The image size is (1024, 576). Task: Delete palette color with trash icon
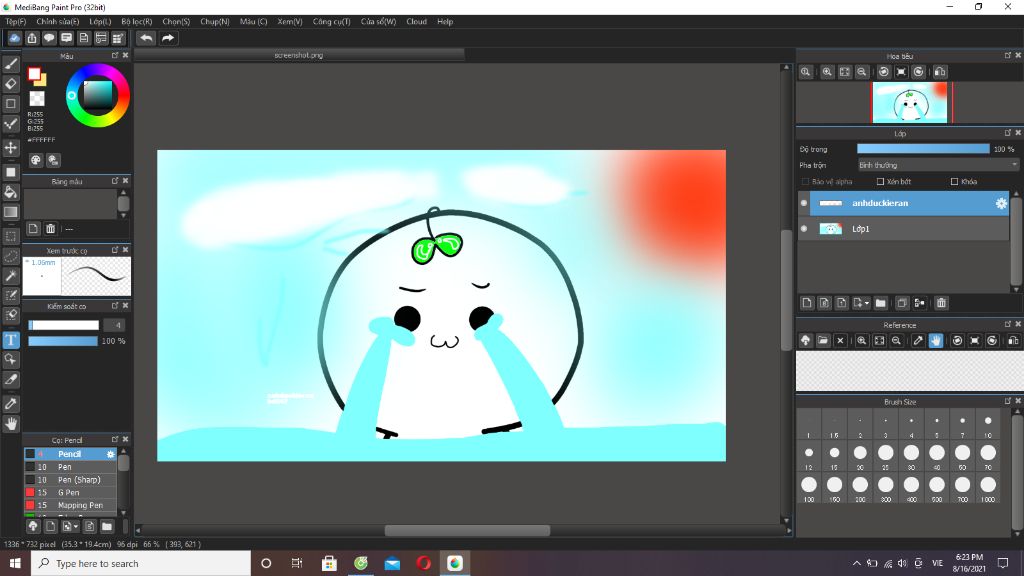click(50, 229)
